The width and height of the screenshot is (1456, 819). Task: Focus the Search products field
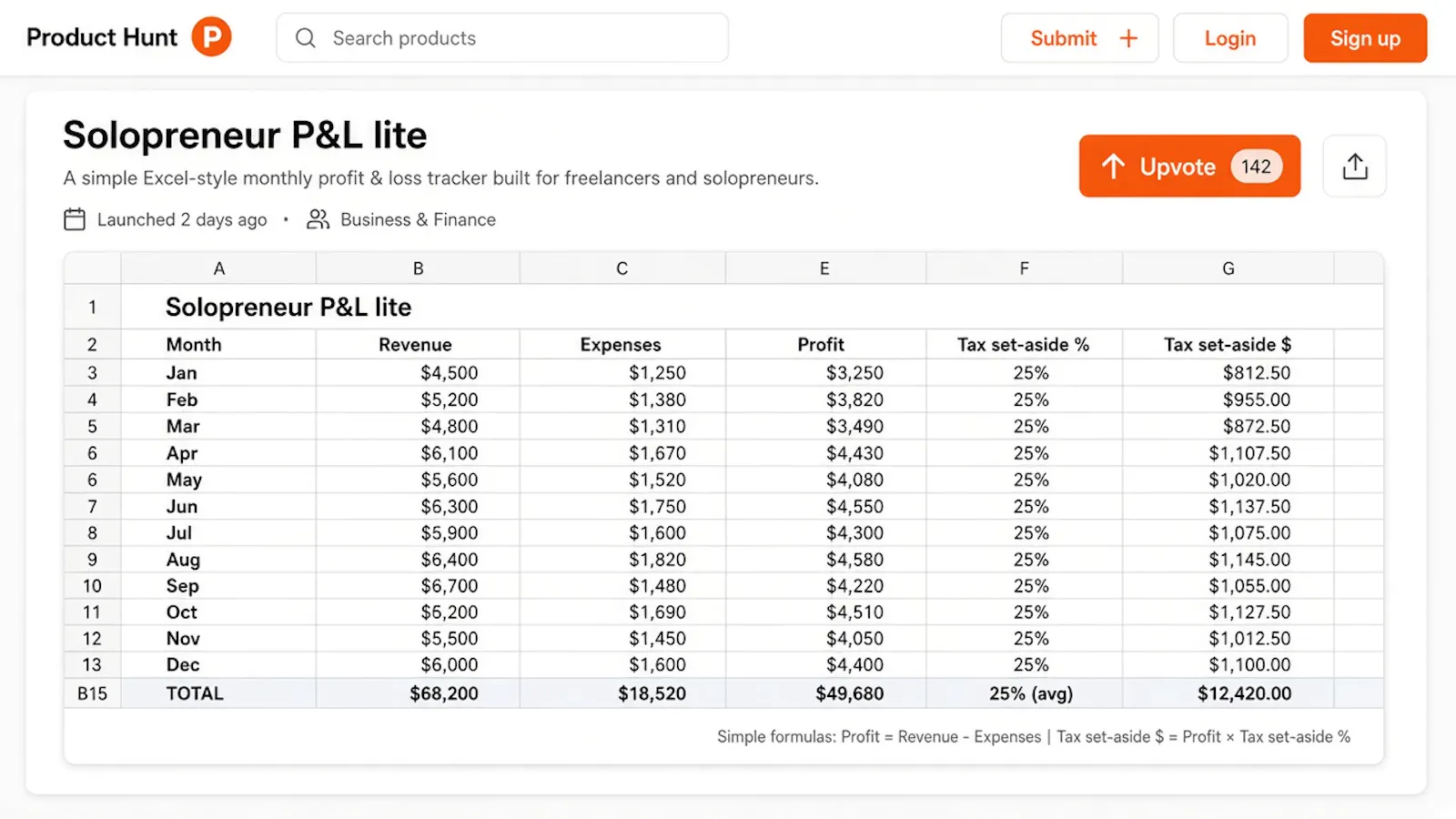click(x=502, y=38)
